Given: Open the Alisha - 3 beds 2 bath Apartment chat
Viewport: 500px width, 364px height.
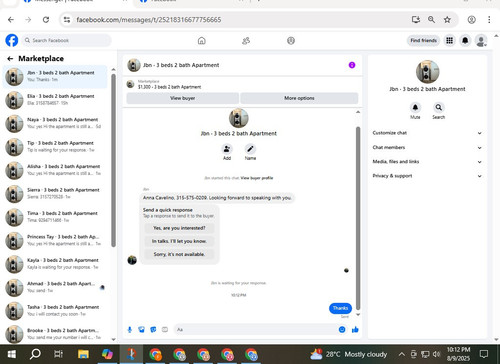Looking at the screenshot, I should (x=55, y=170).
